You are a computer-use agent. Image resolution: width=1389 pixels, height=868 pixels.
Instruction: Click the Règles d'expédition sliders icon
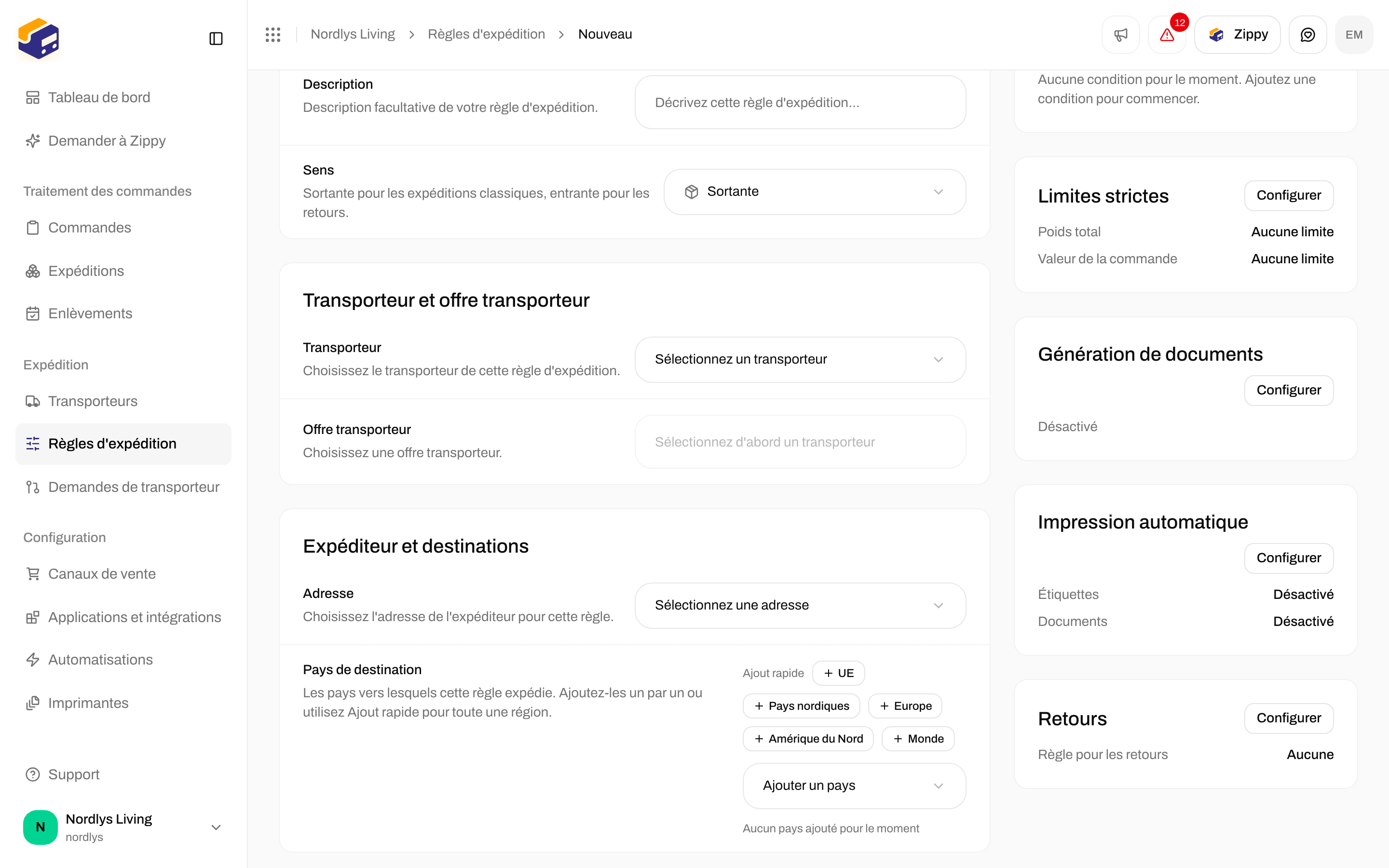coord(33,444)
